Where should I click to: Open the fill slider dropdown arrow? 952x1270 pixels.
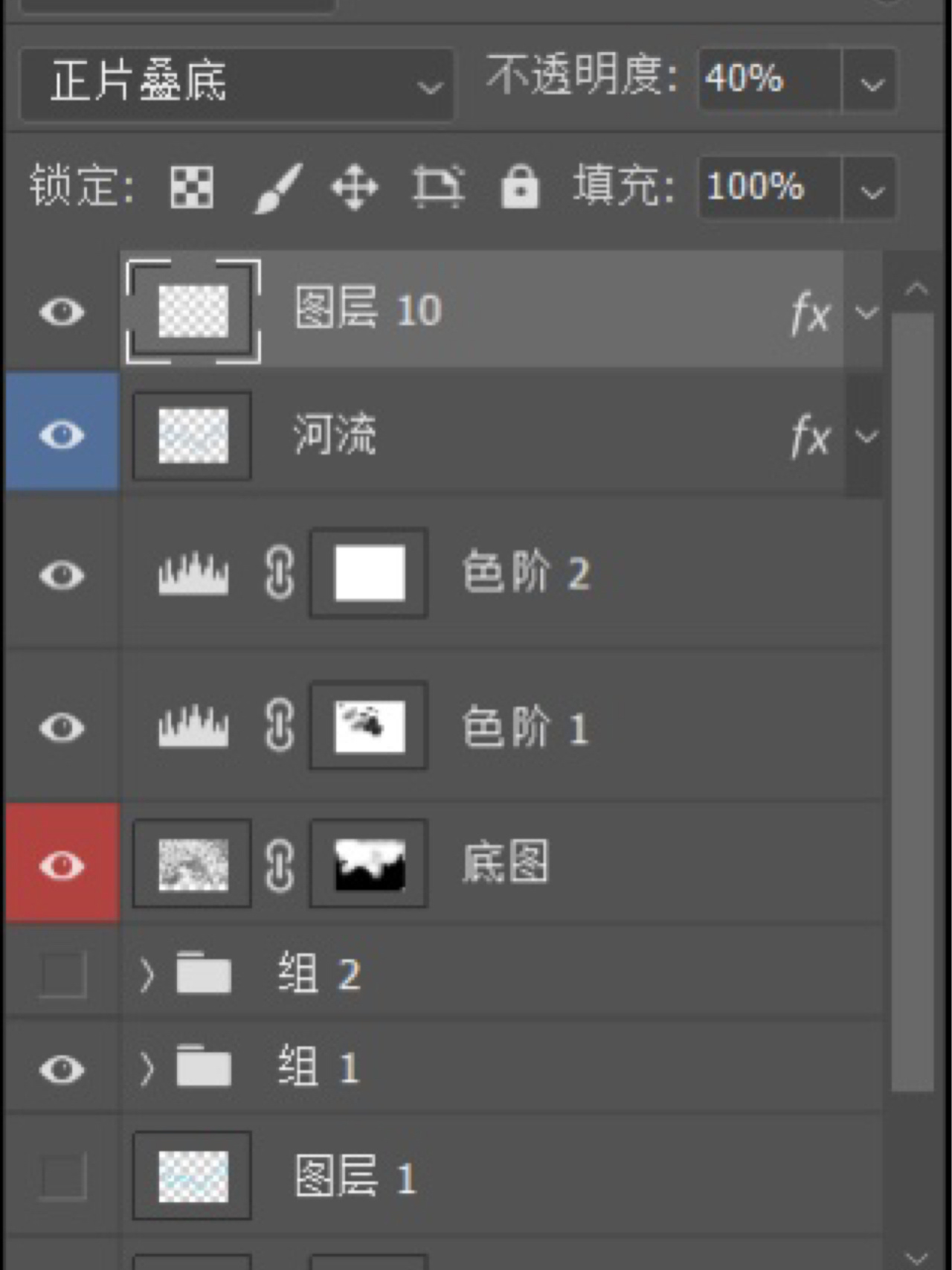coord(871,187)
